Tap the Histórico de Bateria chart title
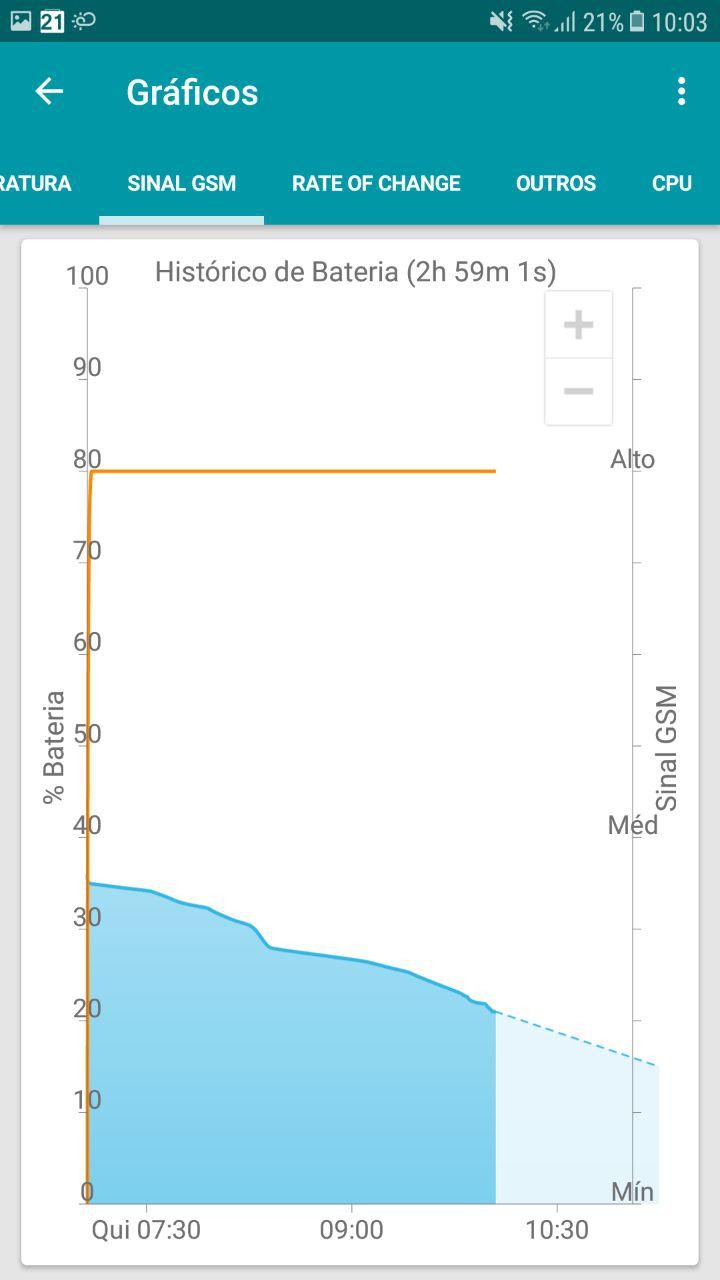This screenshot has height=1280, width=720. [355, 272]
